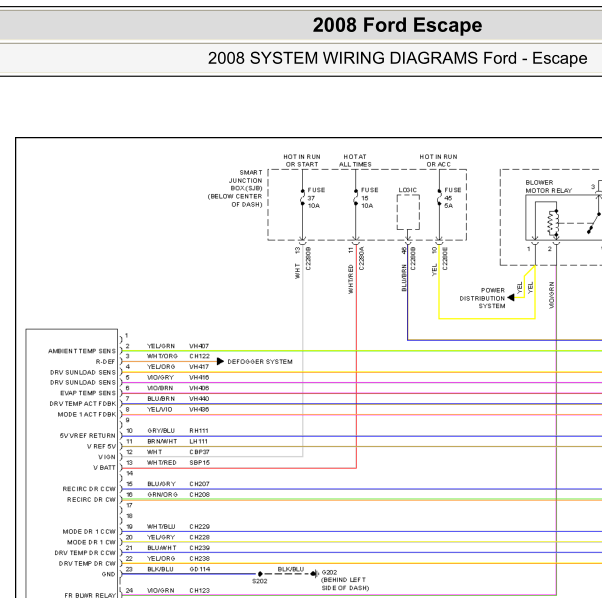Click wire color "BRN/WHT" at pin 11
602x598 pixels.
162,441
